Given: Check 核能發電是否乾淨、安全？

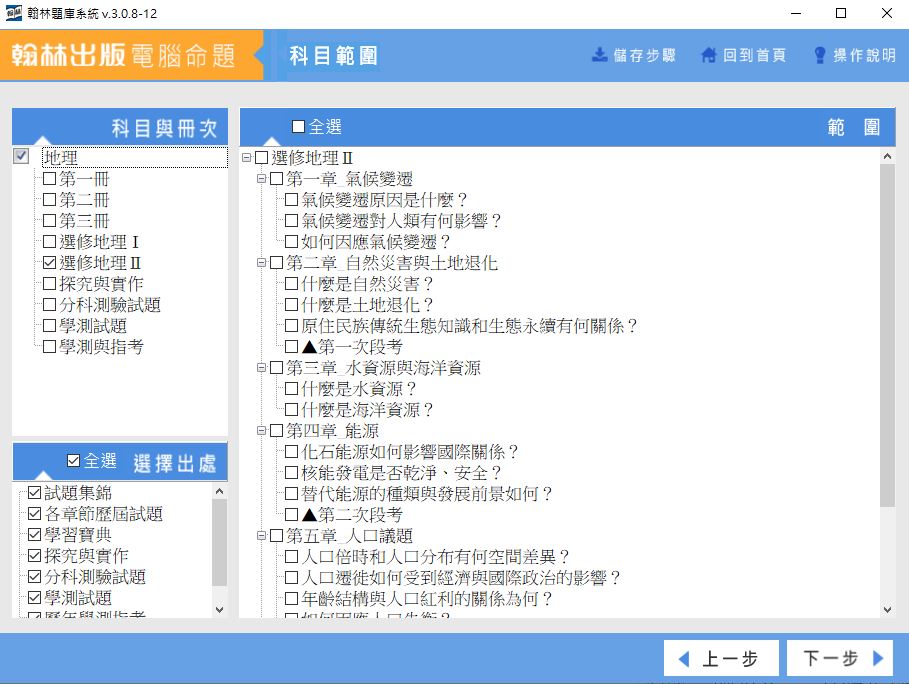Looking at the screenshot, I should 292,473.
